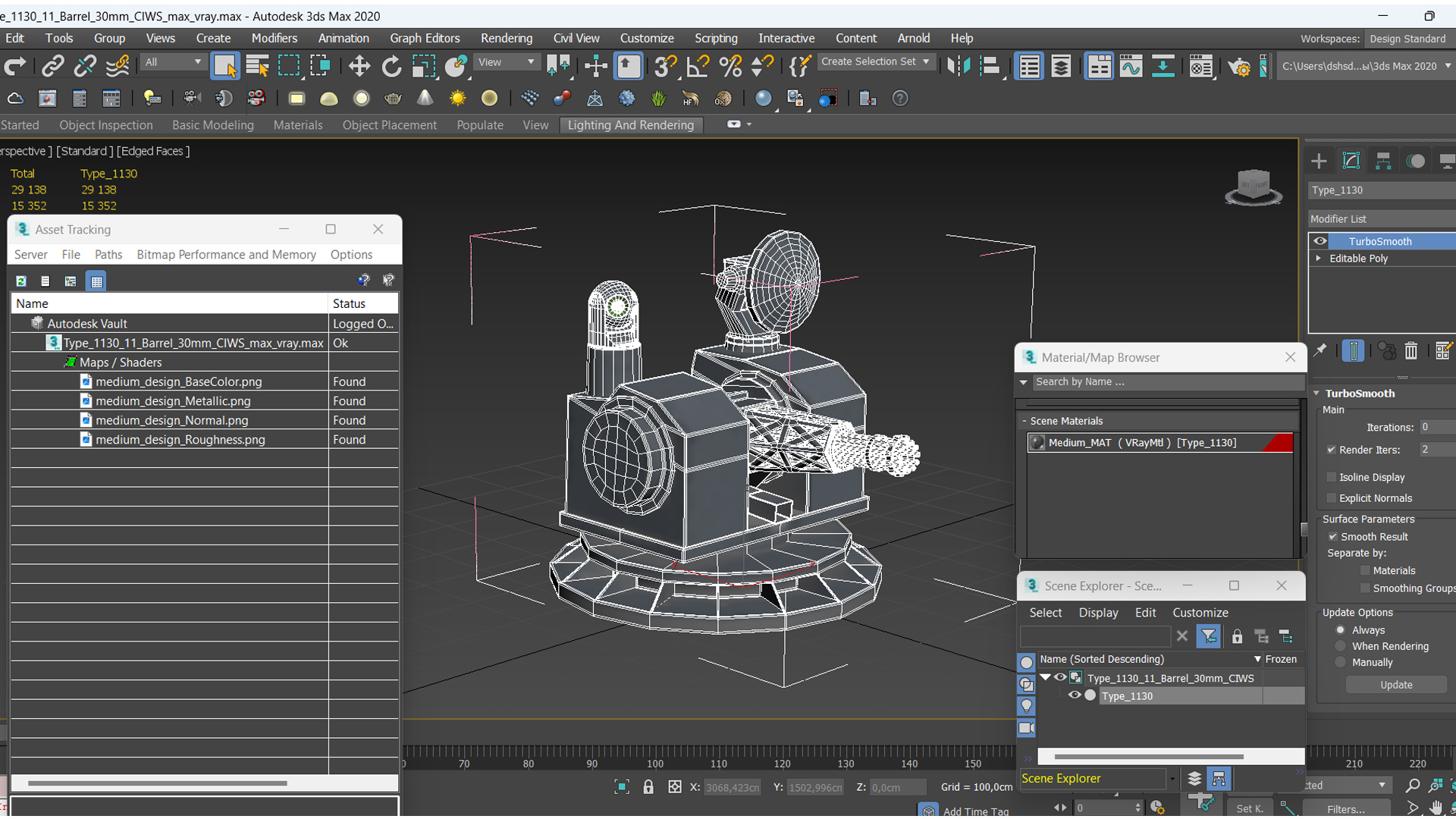Click the Mirror tool icon
This screenshot has width=1456, height=819.
(959, 67)
